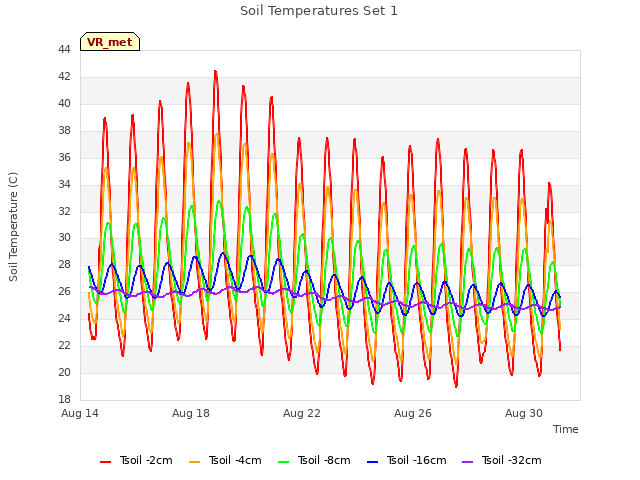Click the 32 y-axis tick label
Viewport: 640px width, 480px height.
click(64, 211)
